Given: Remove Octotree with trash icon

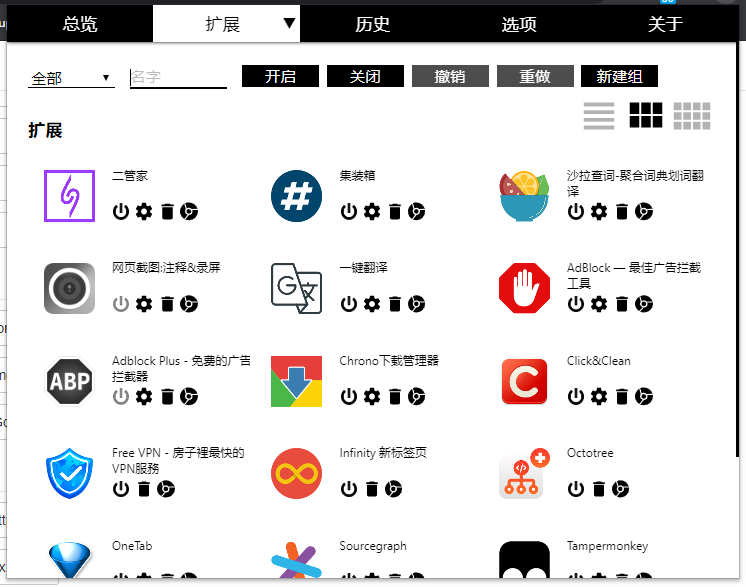Looking at the screenshot, I should [599, 489].
